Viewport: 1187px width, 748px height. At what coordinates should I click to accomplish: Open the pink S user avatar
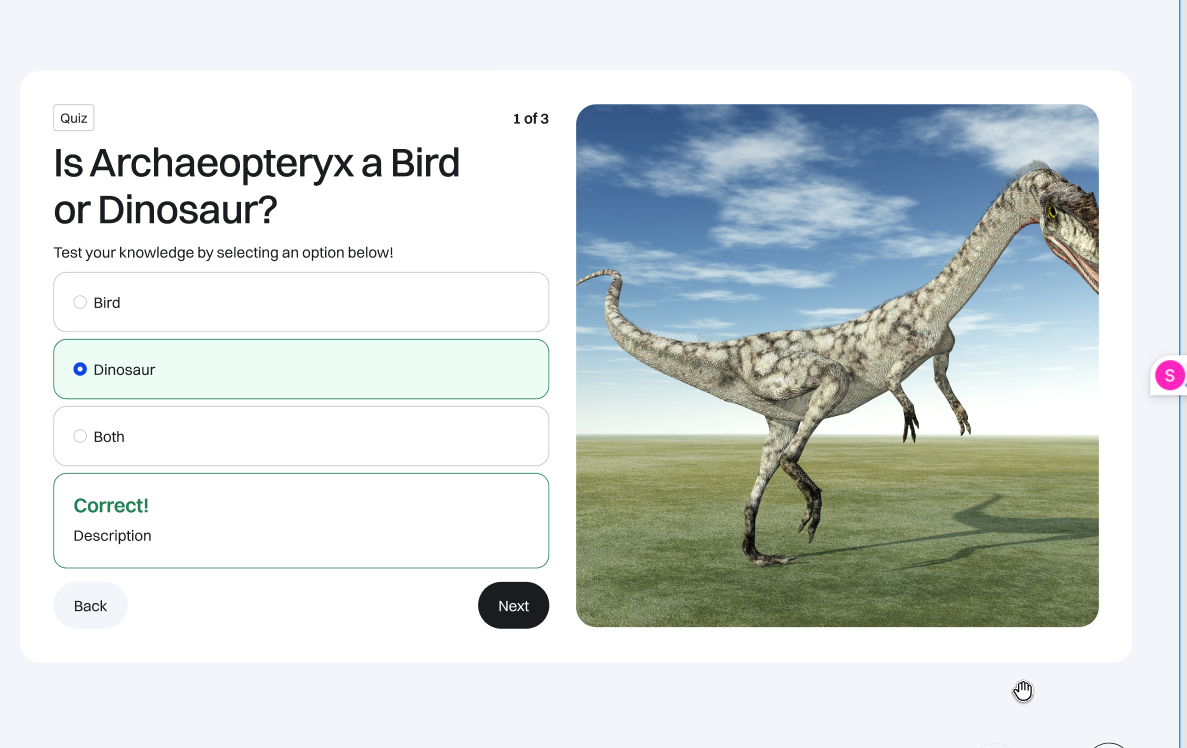tap(1169, 376)
